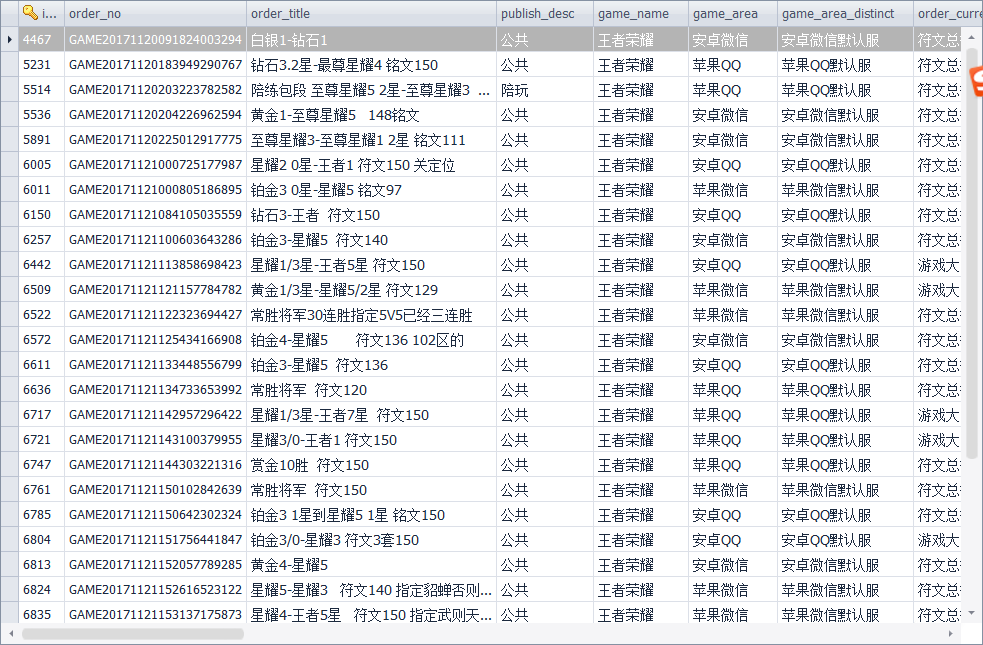The image size is (983, 645).
Task: Select the id cell 6509
Action: click(x=41, y=290)
